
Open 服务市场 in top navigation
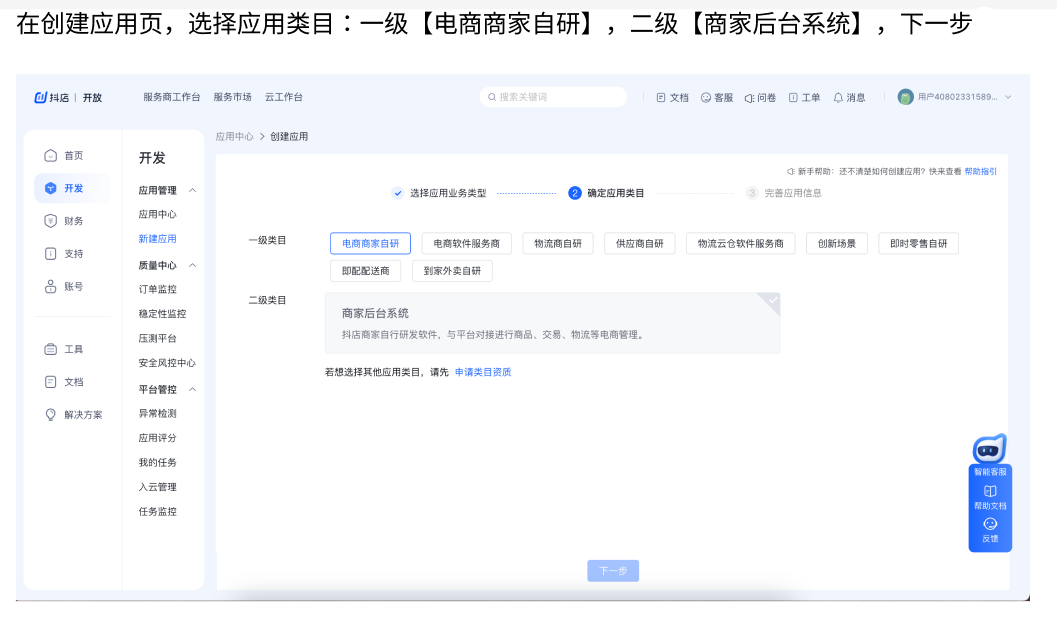click(233, 97)
